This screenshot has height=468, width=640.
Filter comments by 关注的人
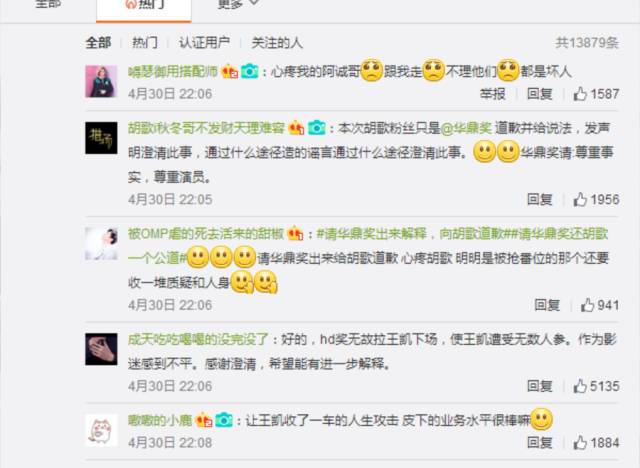tap(277, 42)
